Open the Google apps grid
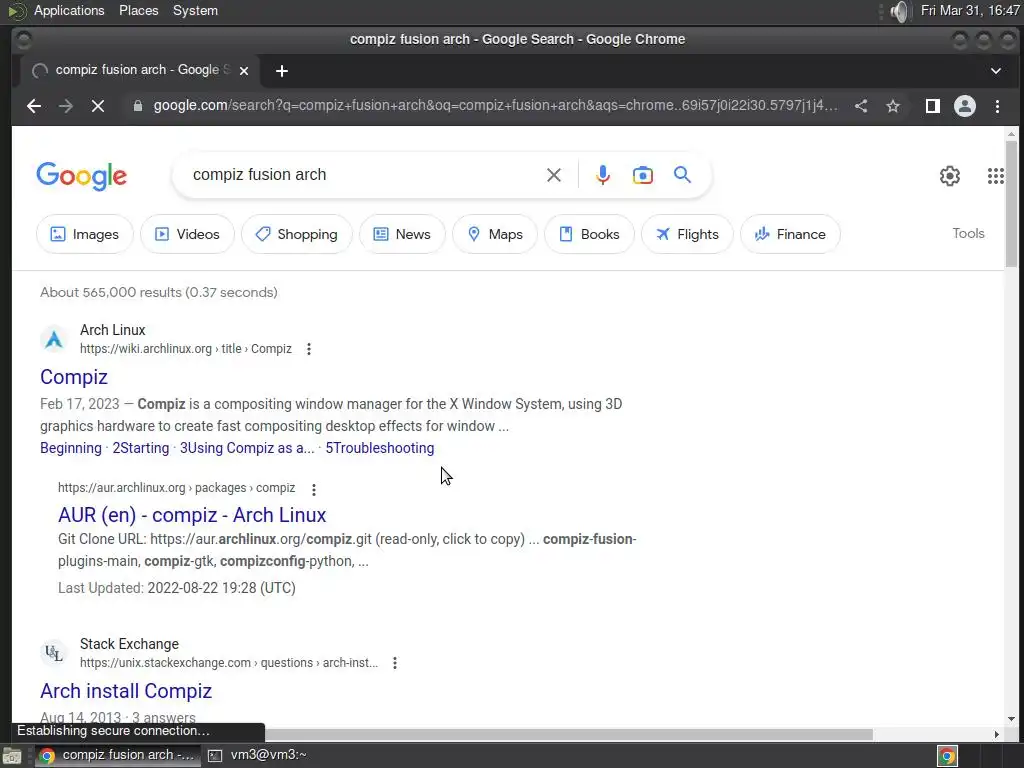The width and height of the screenshot is (1024, 768). click(995, 176)
